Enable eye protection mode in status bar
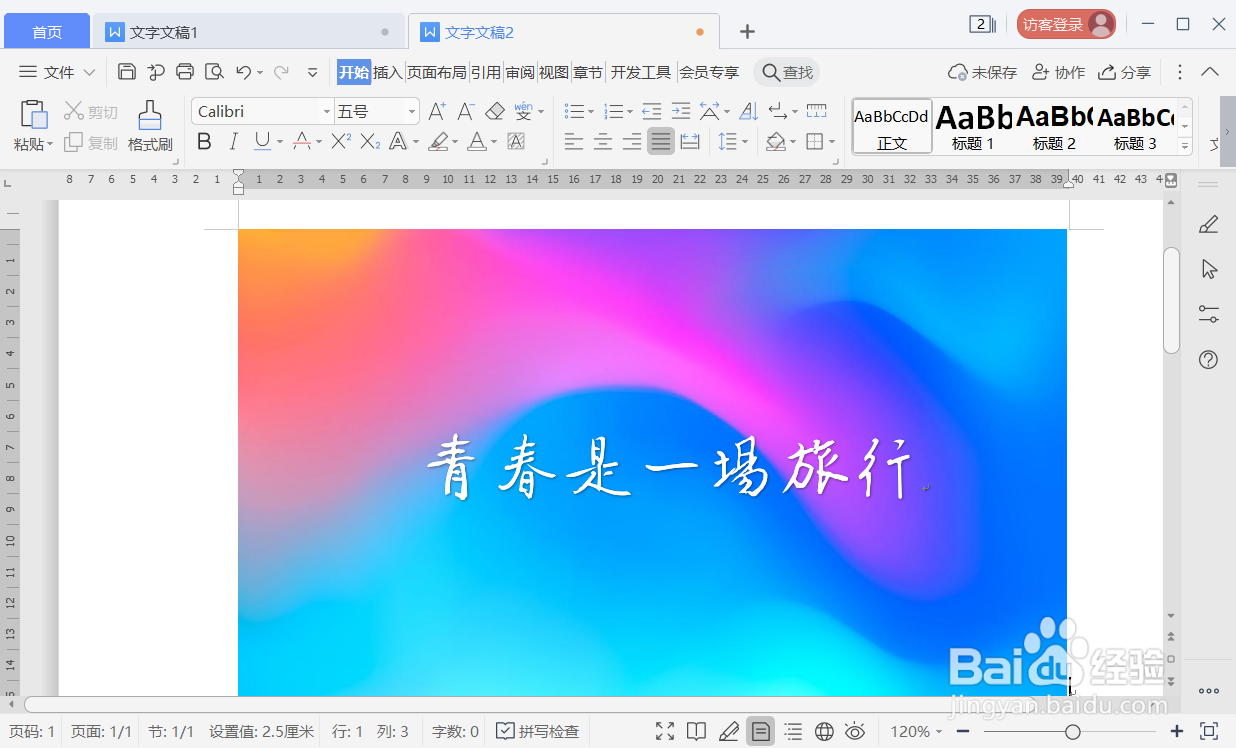The image size is (1236, 748). point(855,731)
